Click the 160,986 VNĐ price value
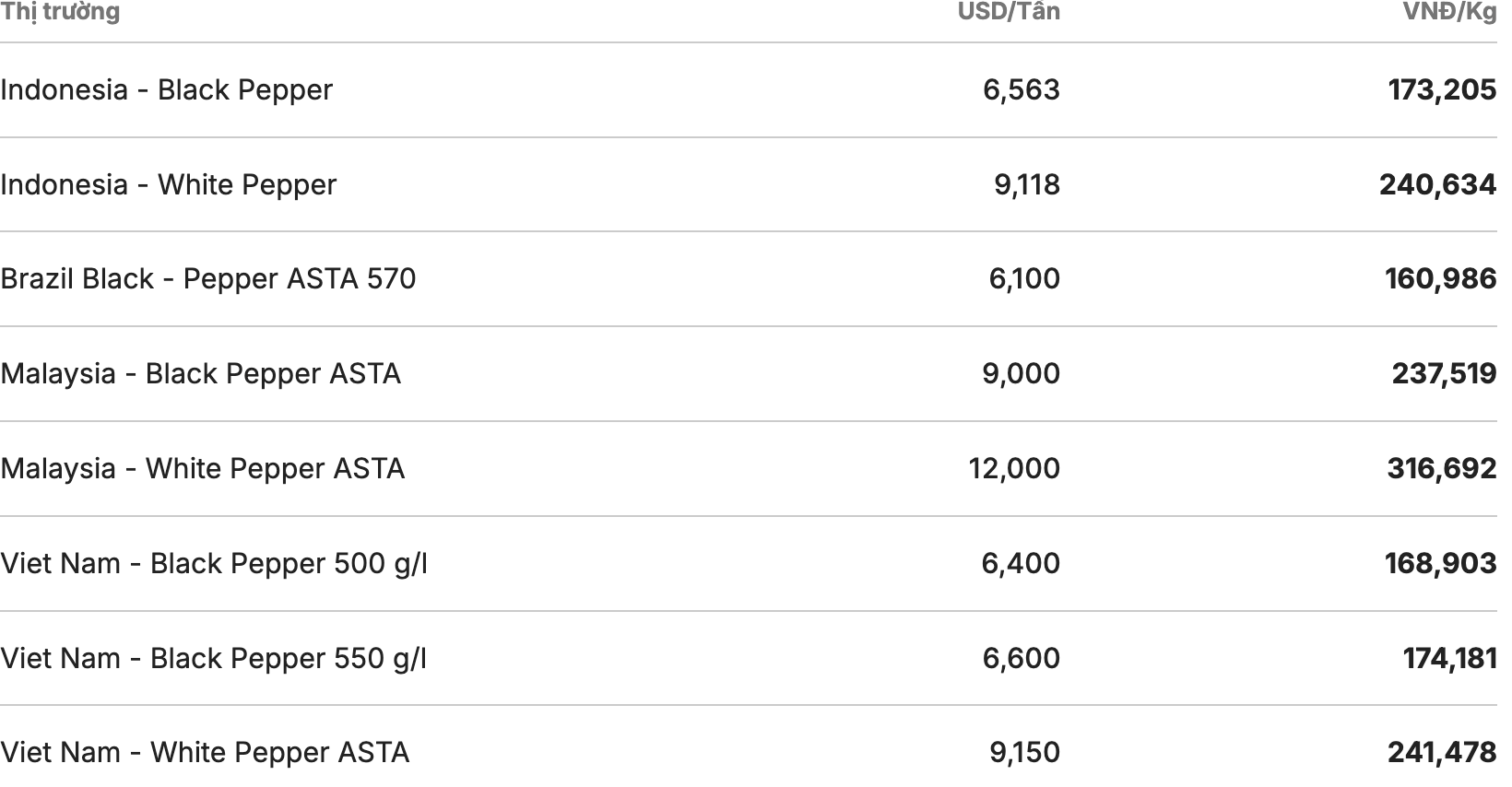The height and width of the screenshot is (787, 1512). (1440, 279)
